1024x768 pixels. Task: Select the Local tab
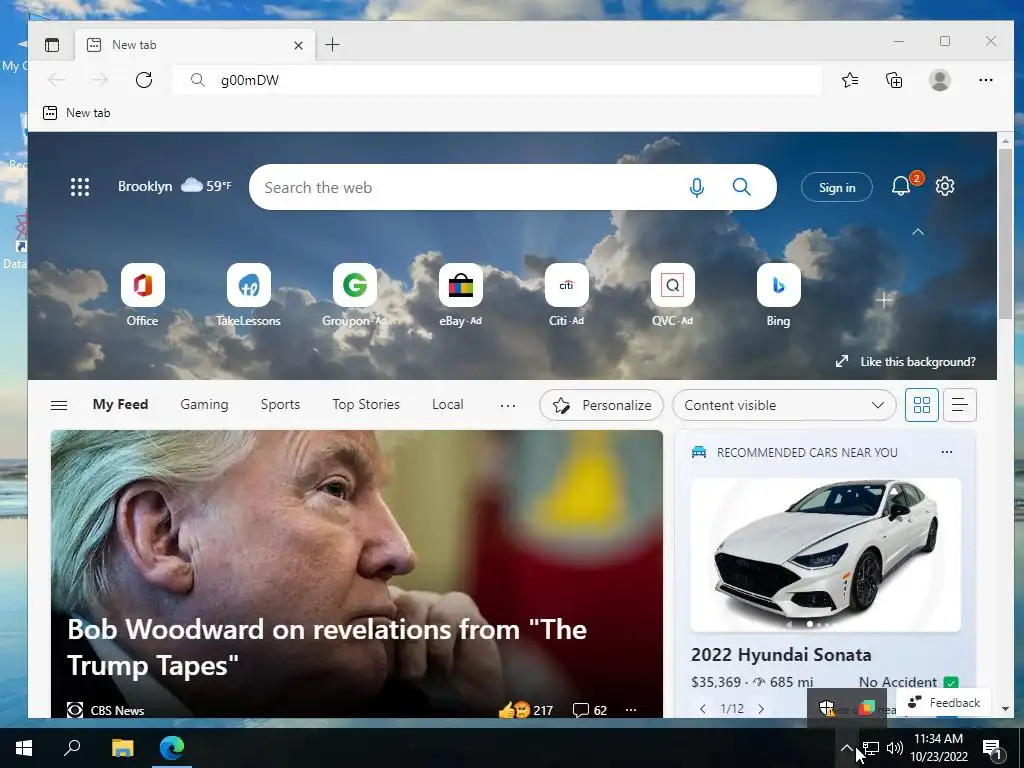point(447,404)
